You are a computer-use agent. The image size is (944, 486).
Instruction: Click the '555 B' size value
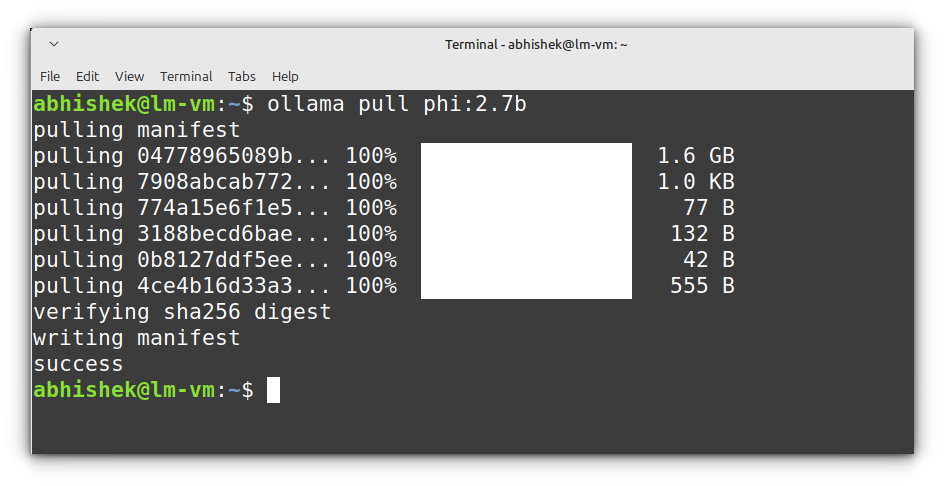pyautogui.click(x=702, y=286)
